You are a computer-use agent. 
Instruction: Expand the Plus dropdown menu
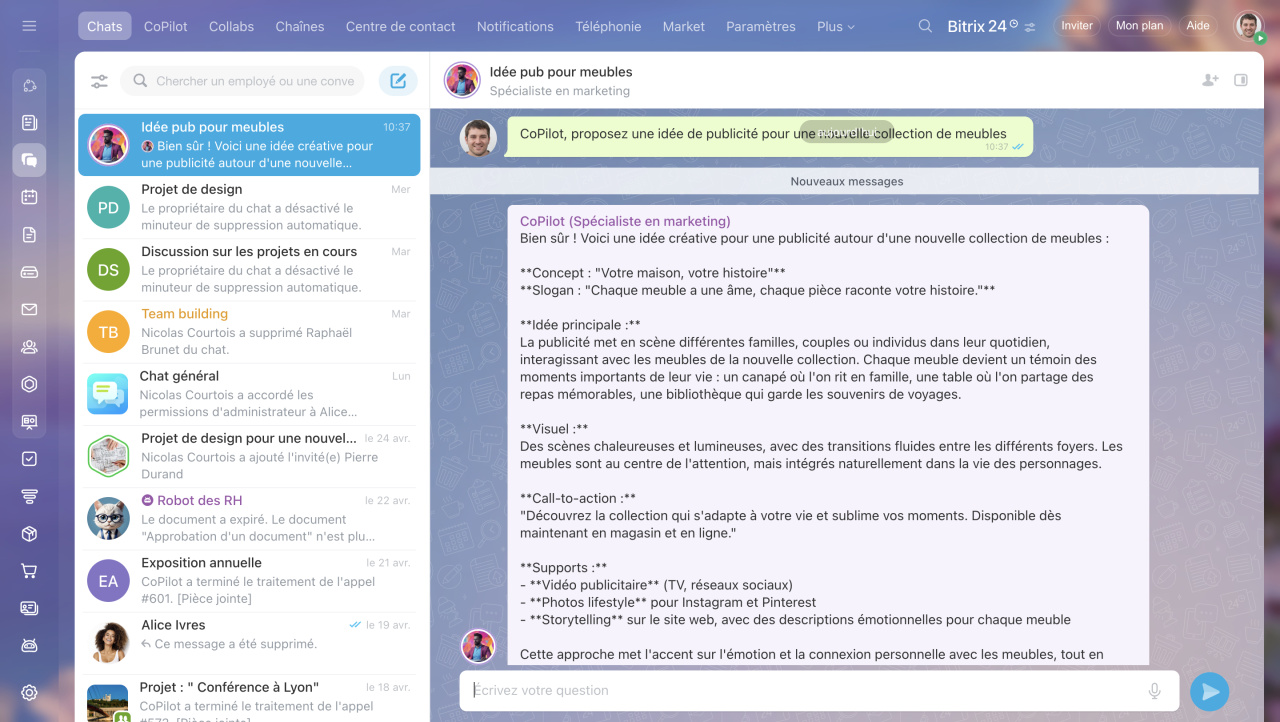(x=835, y=26)
